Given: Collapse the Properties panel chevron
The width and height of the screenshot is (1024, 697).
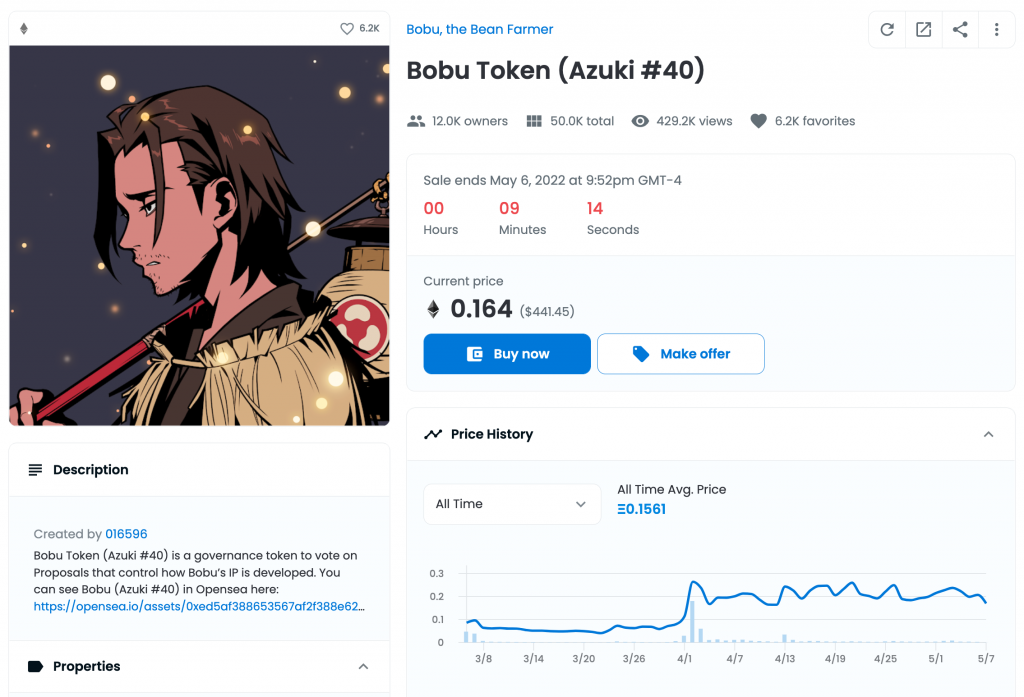Looking at the screenshot, I should pyautogui.click(x=364, y=666).
